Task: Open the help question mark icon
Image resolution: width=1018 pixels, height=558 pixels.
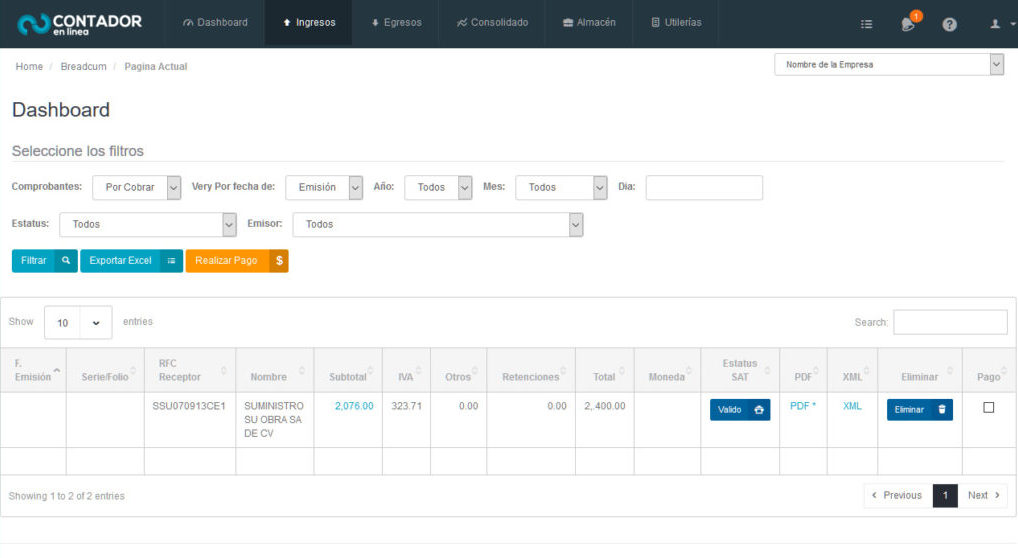Action: point(949,24)
